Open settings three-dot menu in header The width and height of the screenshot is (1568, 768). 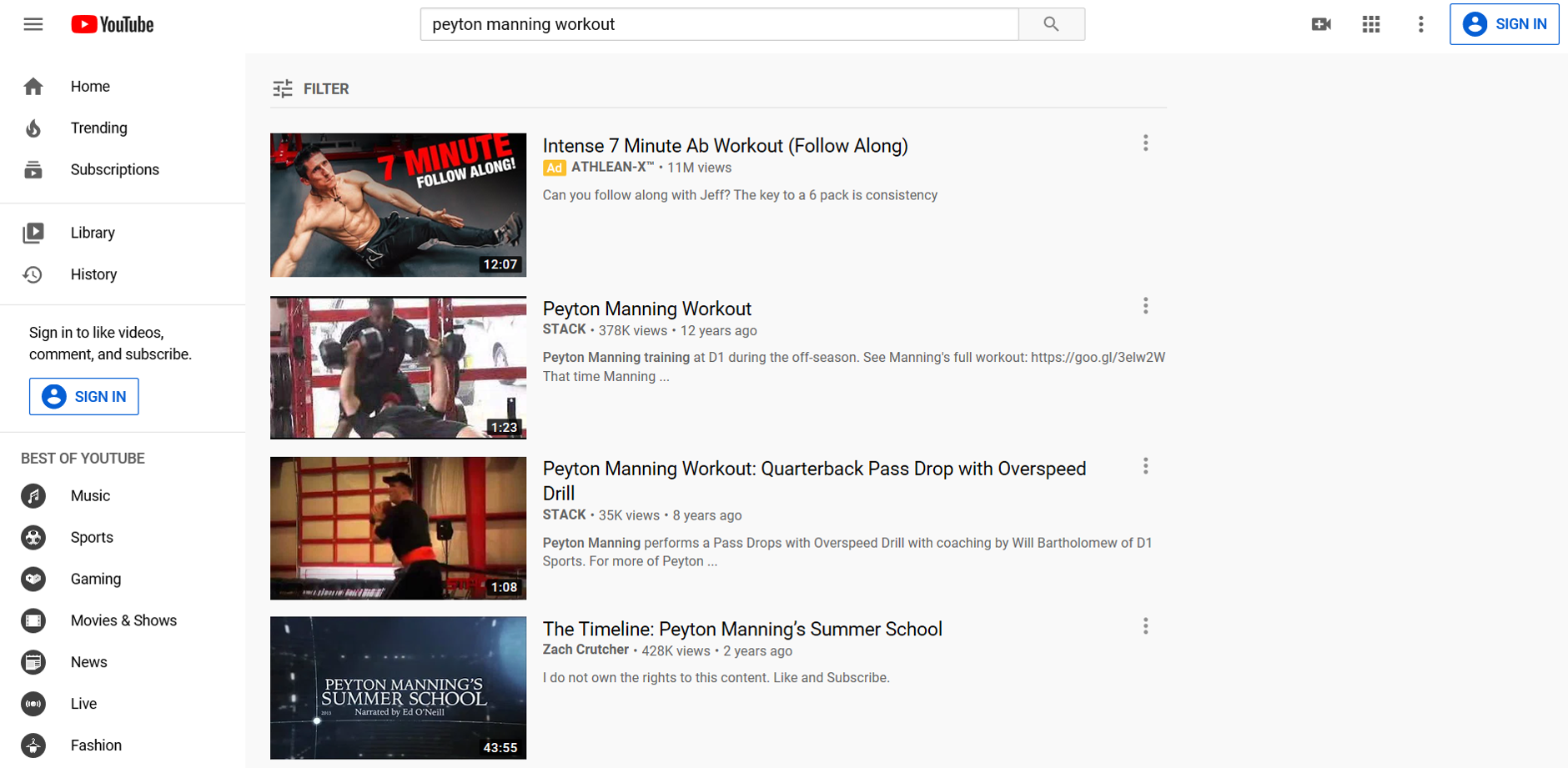1421,24
